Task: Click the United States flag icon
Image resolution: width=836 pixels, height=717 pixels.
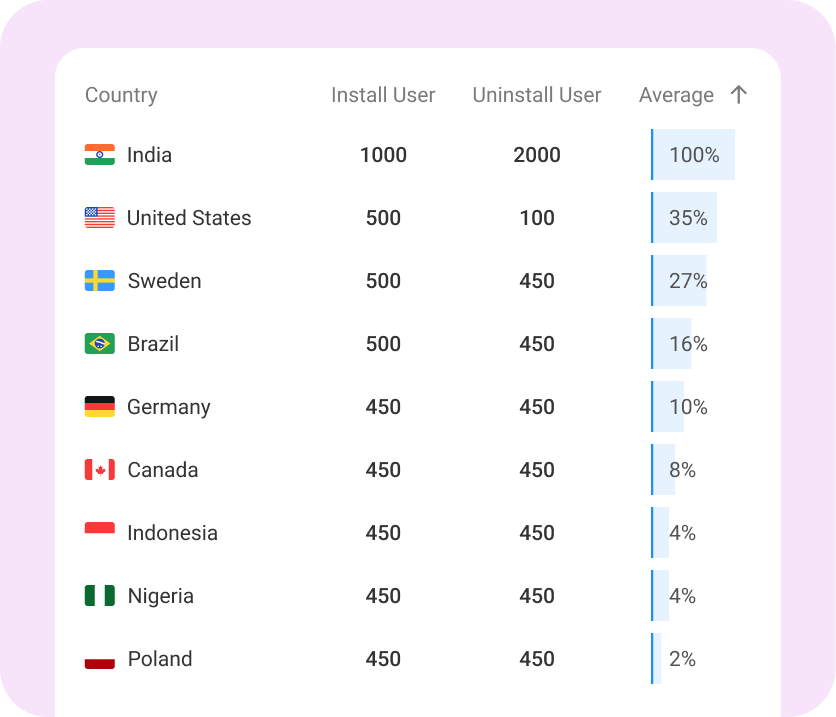Action: click(x=100, y=218)
